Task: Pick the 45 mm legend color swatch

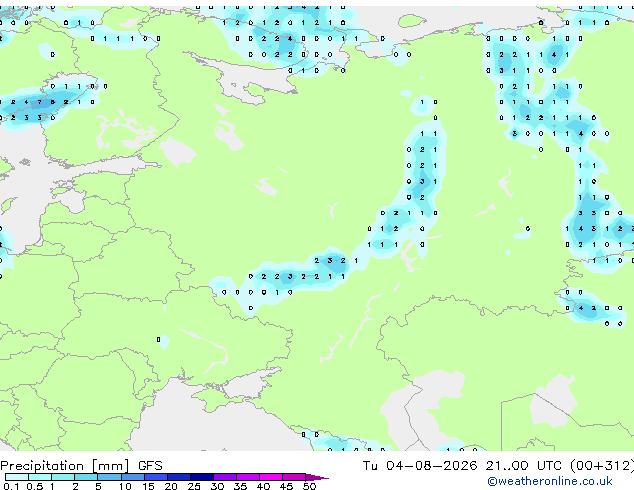Action: [294, 477]
